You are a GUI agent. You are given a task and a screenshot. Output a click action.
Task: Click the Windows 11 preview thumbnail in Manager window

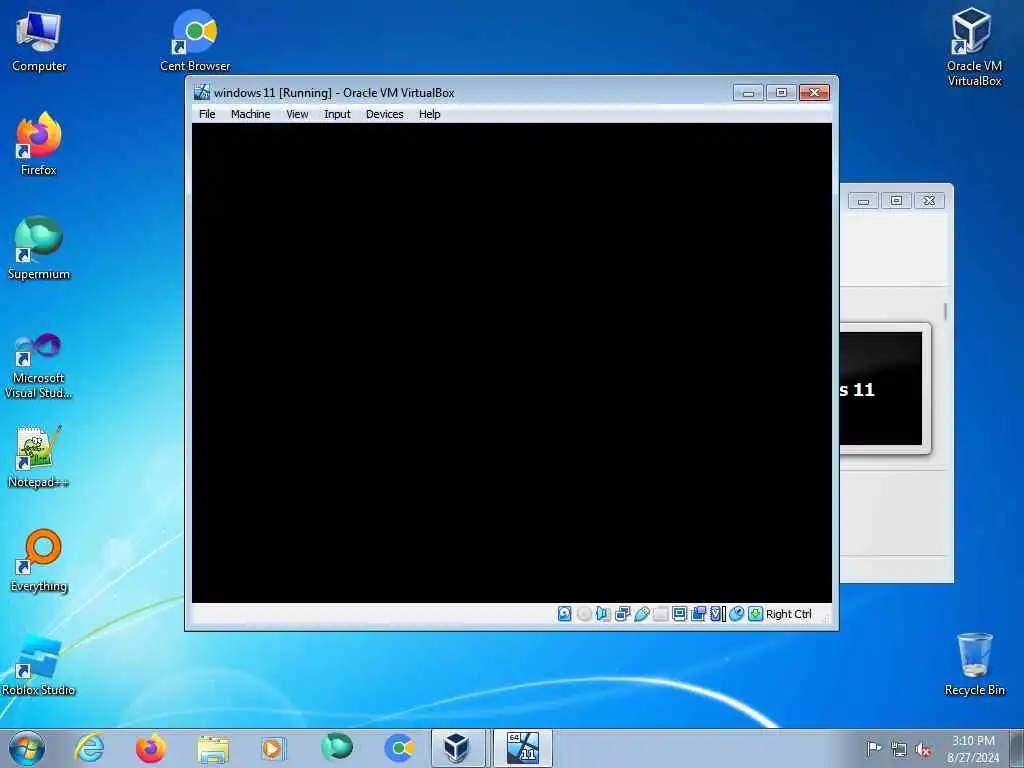(x=881, y=389)
